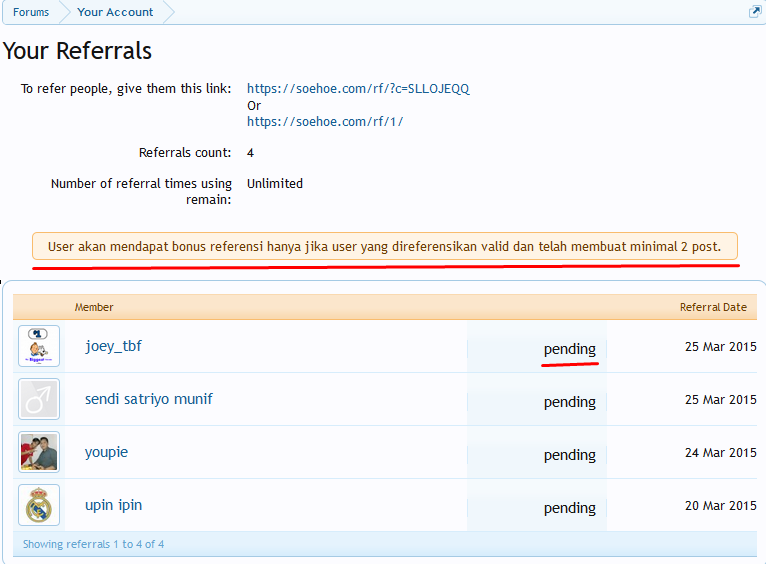Open joey_tbf's avatar image
The width and height of the screenshot is (766, 564).
(x=39, y=346)
